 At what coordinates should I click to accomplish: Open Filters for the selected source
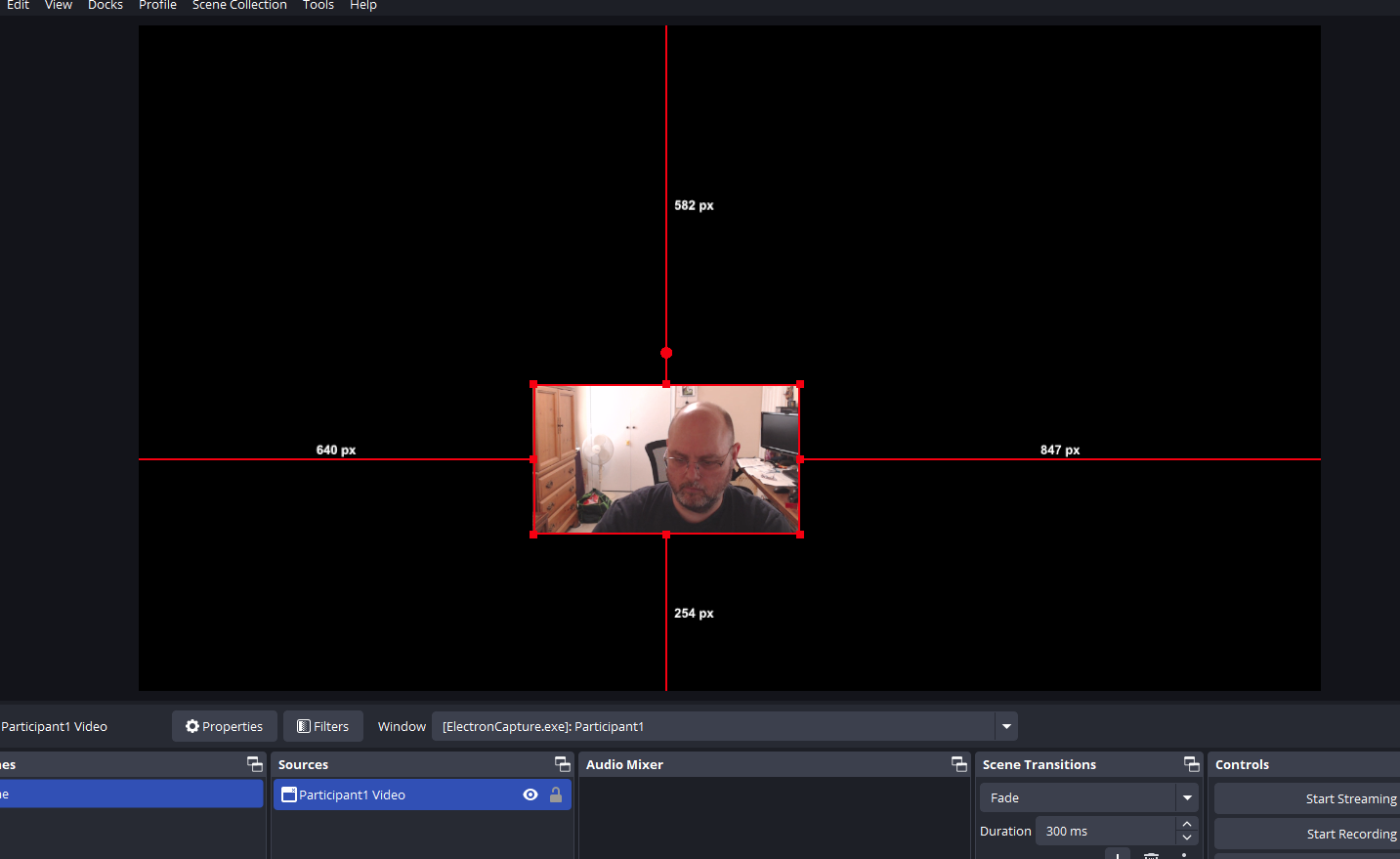point(323,726)
